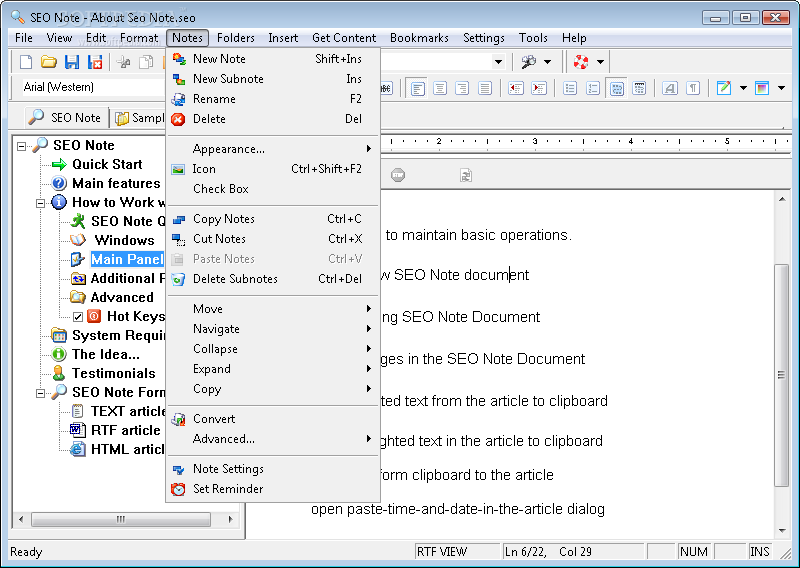Center align text in formatting toolbar
The height and width of the screenshot is (568, 800).
[440, 88]
